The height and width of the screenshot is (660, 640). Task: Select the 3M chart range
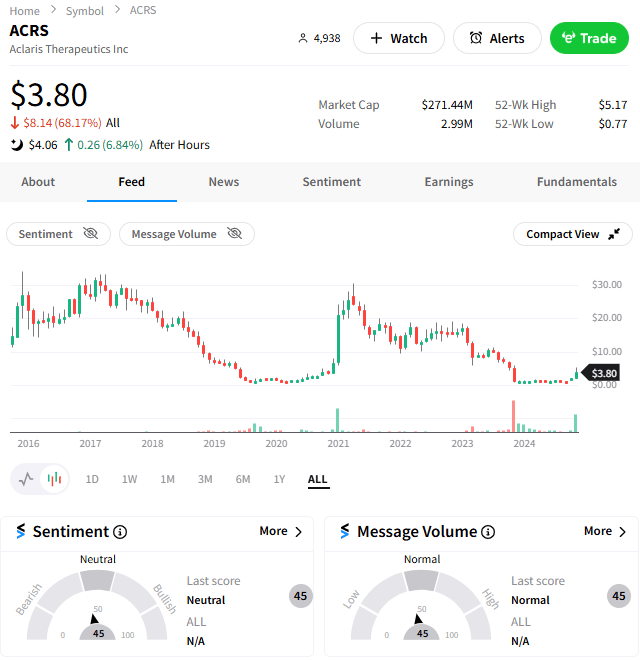click(x=205, y=479)
